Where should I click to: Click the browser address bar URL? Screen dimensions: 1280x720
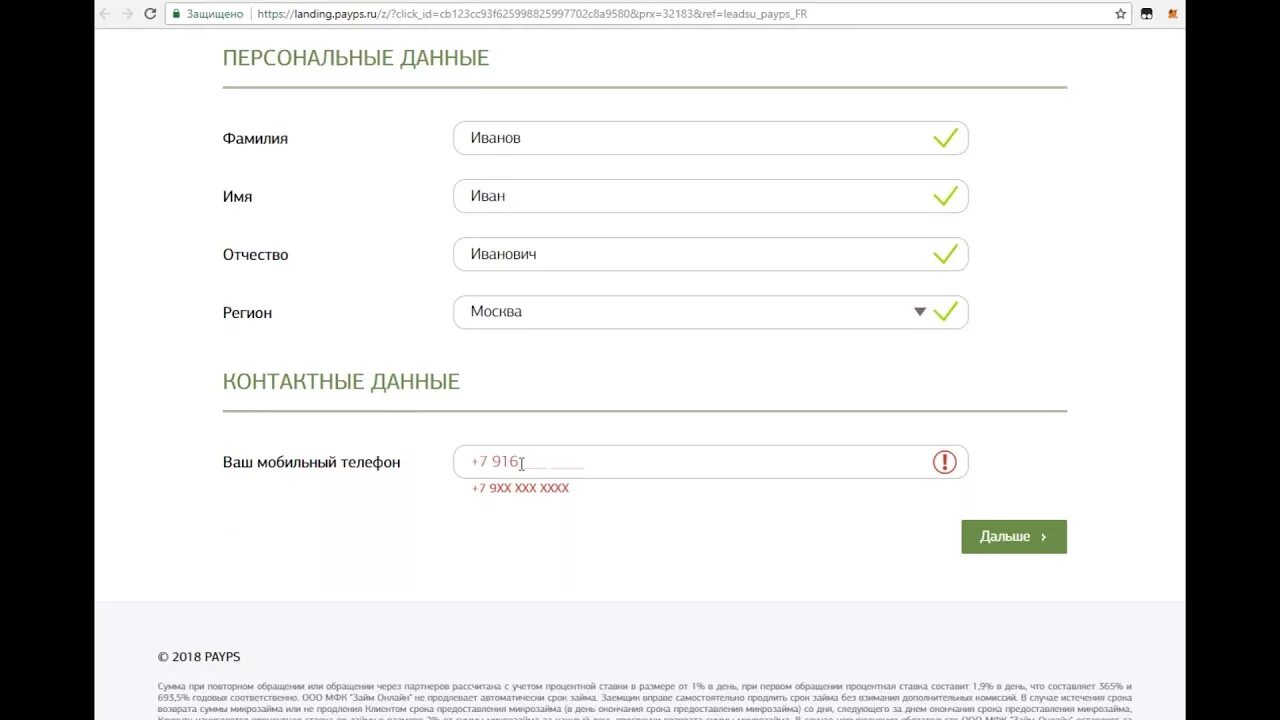click(x=532, y=14)
